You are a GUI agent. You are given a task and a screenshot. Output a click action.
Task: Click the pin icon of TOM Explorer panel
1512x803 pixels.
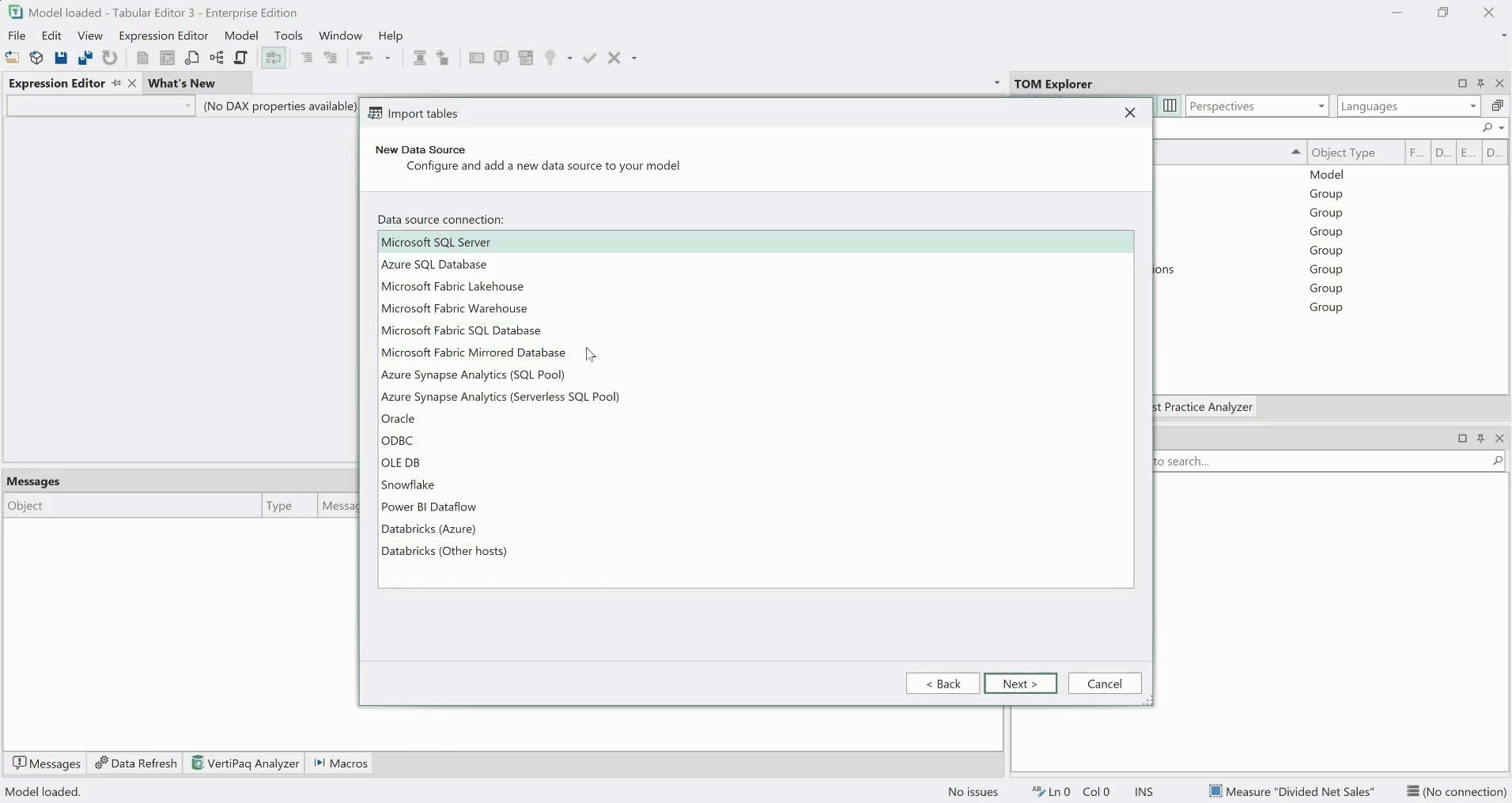[1481, 83]
